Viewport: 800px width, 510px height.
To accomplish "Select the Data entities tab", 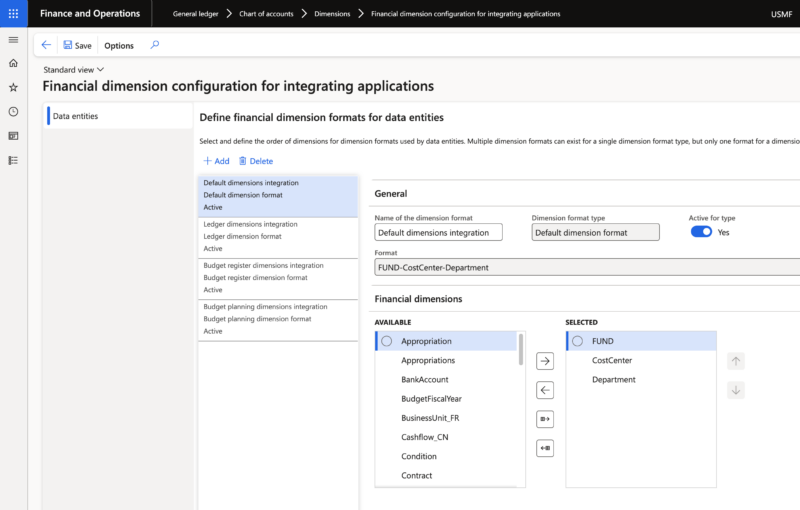I will point(76,117).
